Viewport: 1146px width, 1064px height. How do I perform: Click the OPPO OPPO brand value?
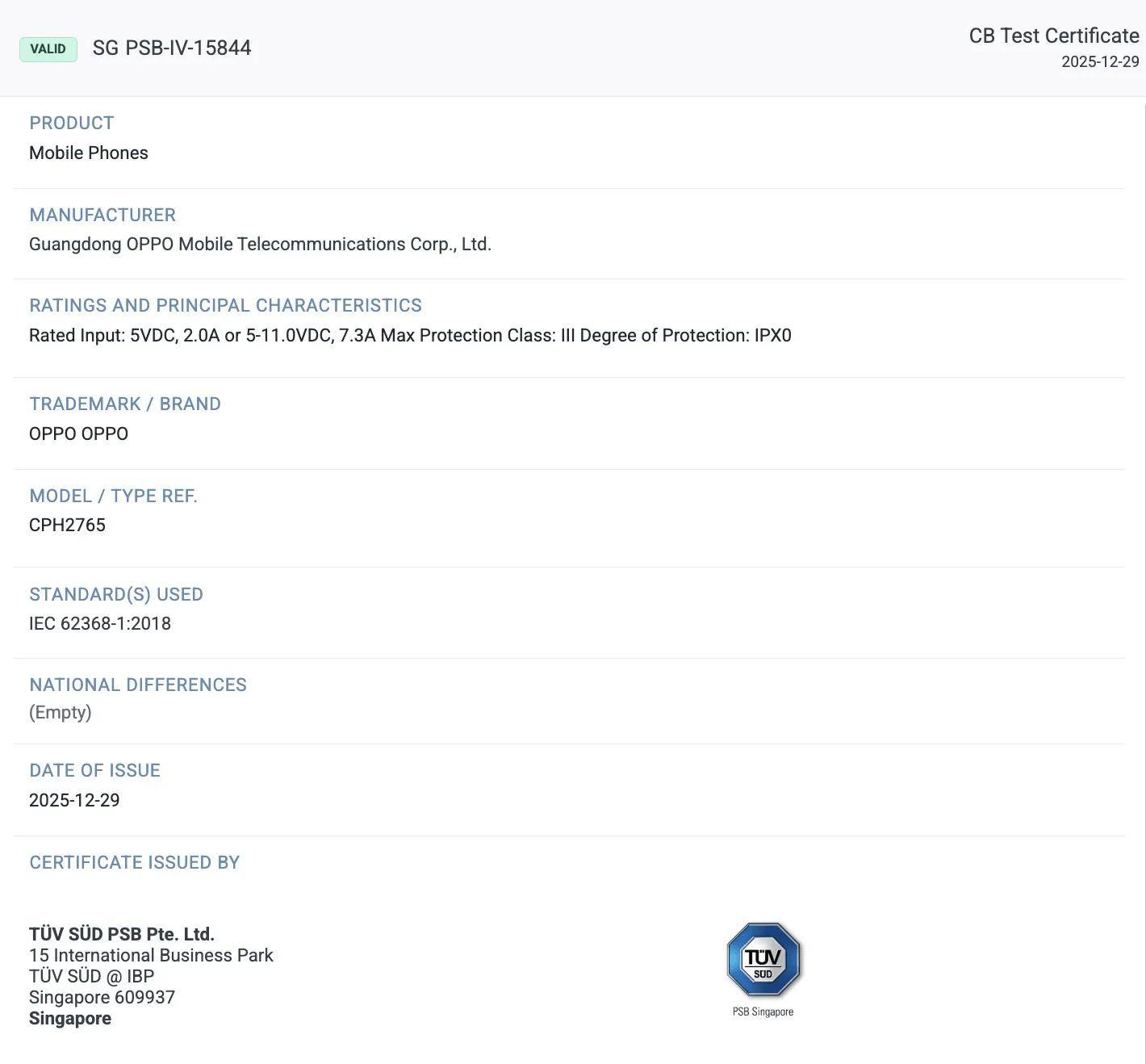(x=78, y=434)
